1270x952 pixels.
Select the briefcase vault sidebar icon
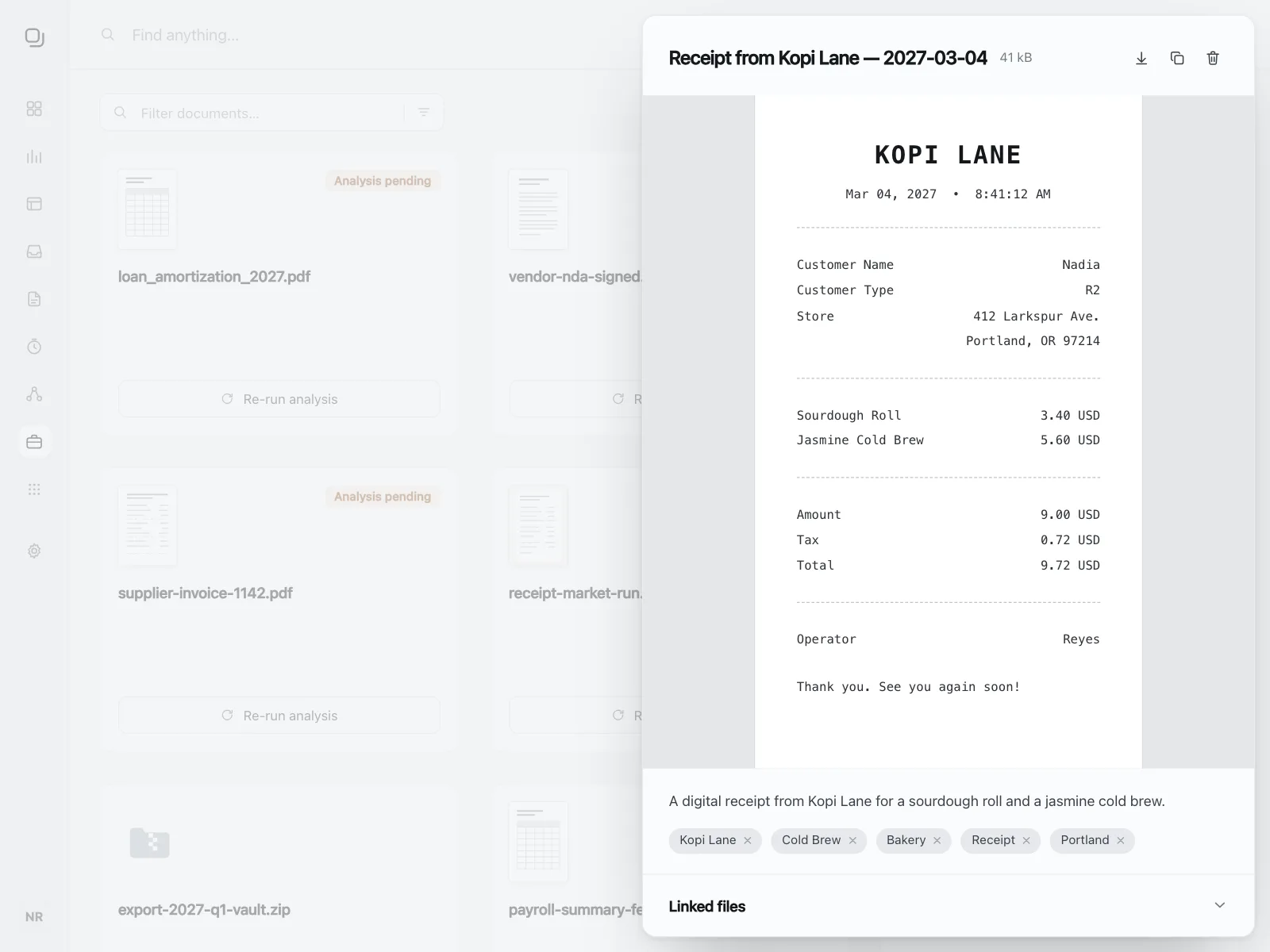click(34, 442)
